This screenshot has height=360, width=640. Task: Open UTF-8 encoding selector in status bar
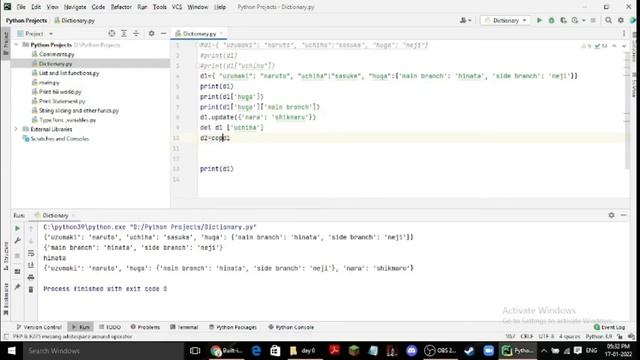(x=546, y=337)
